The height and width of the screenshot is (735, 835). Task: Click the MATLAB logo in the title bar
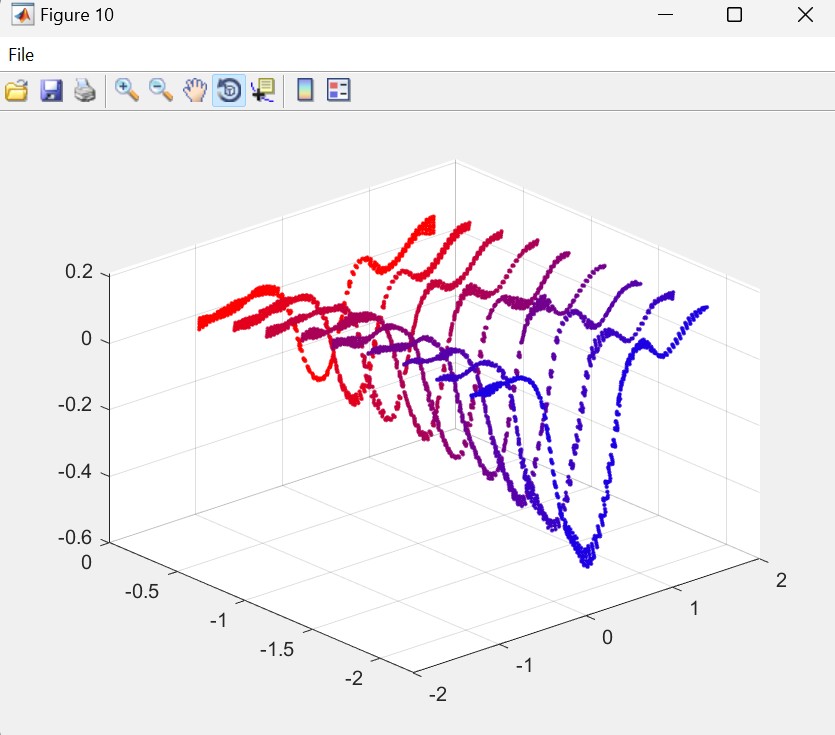21,15
